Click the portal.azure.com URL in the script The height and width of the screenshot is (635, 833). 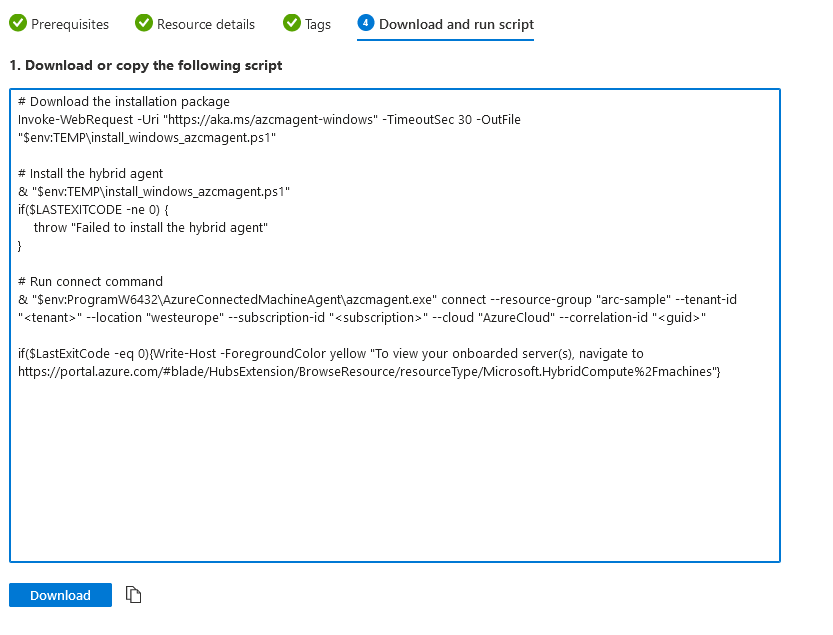click(x=369, y=371)
